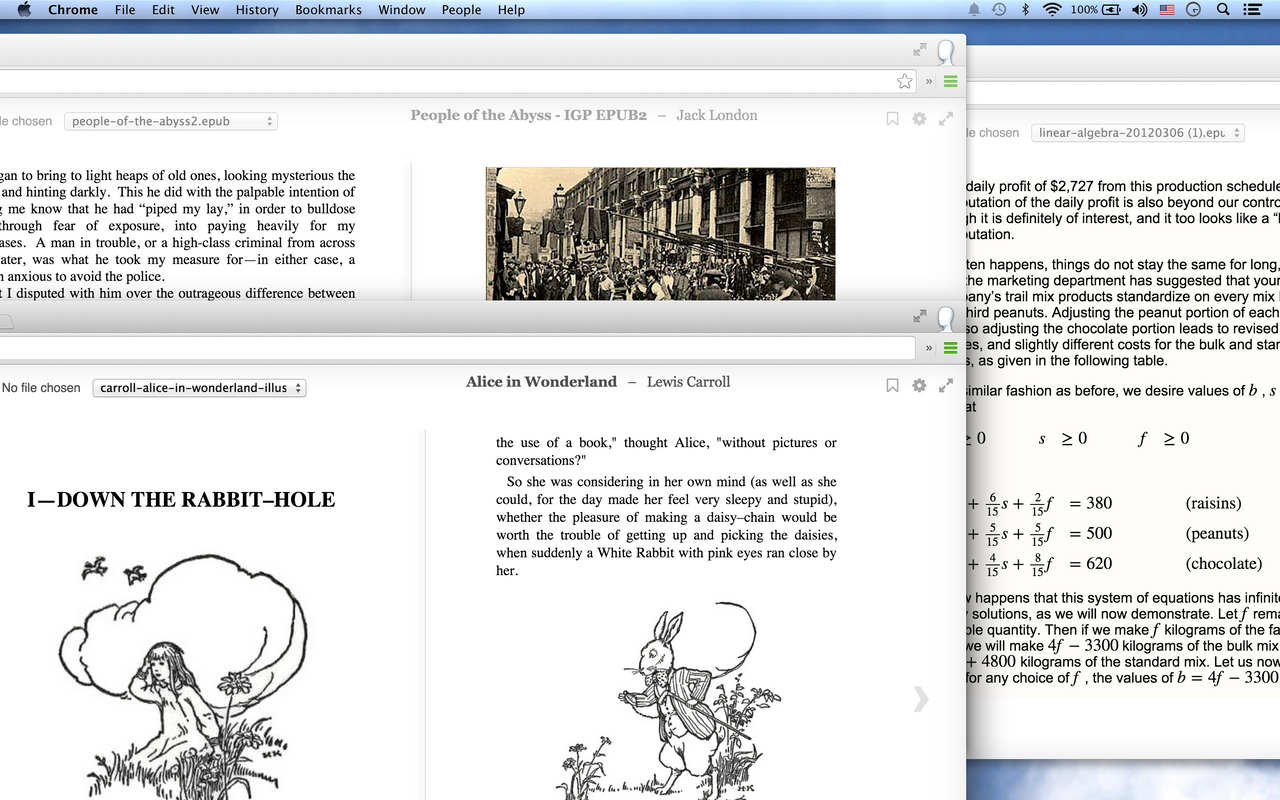Open File menu
Image resolution: width=1280 pixels, height=800 pixels.
125,9
